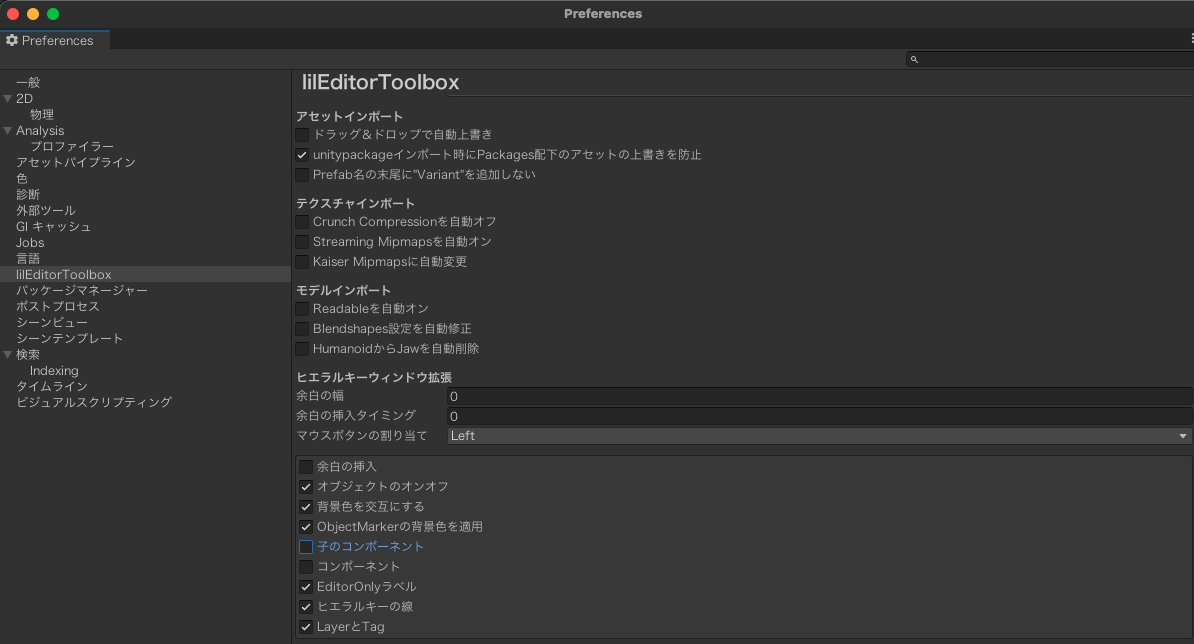Collapse the 2D section in the sidebar

[x=9, y=98]
